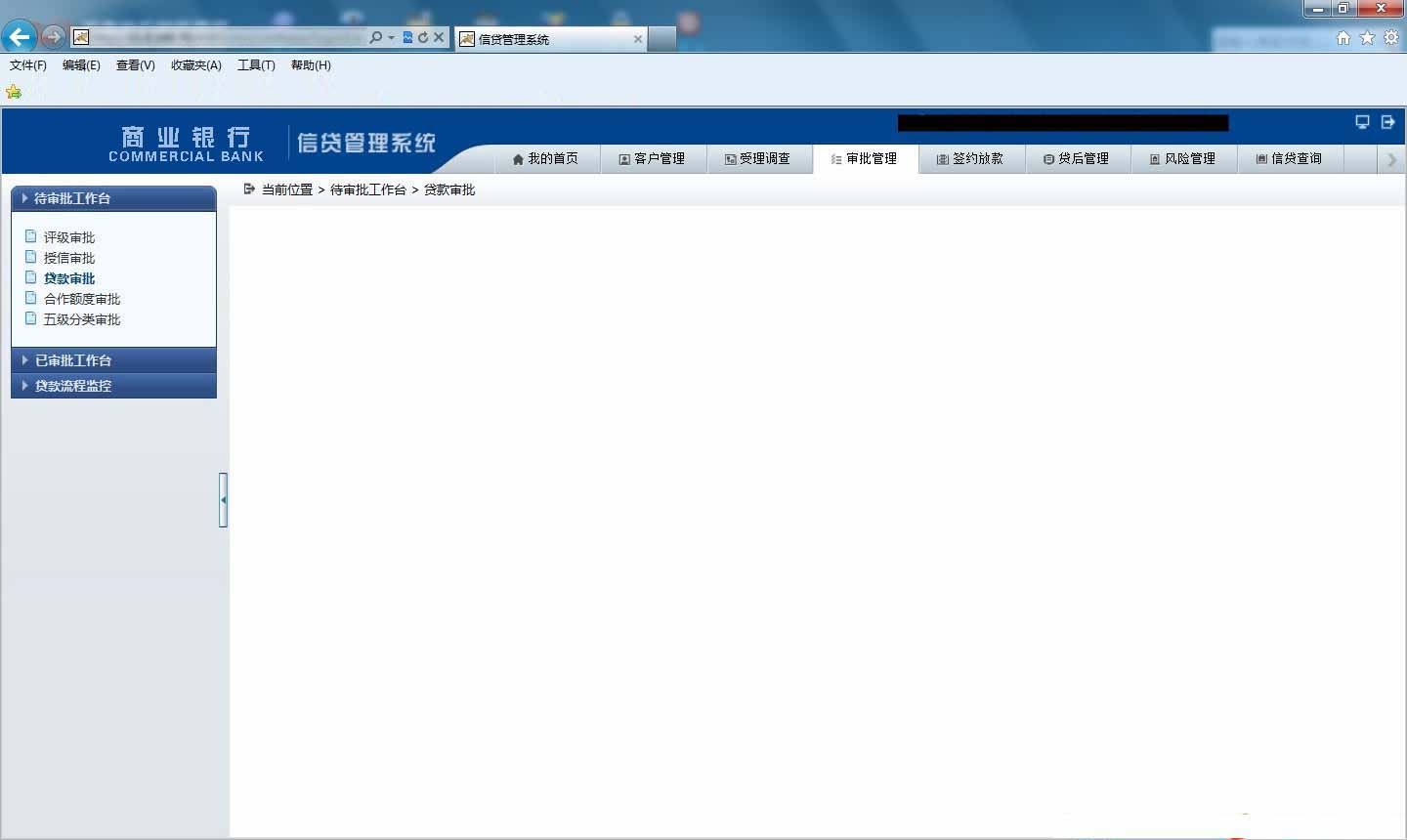Switch to 受理调查 tab
The width and height of the screenshot is (1407, 840).
[758, 158]
